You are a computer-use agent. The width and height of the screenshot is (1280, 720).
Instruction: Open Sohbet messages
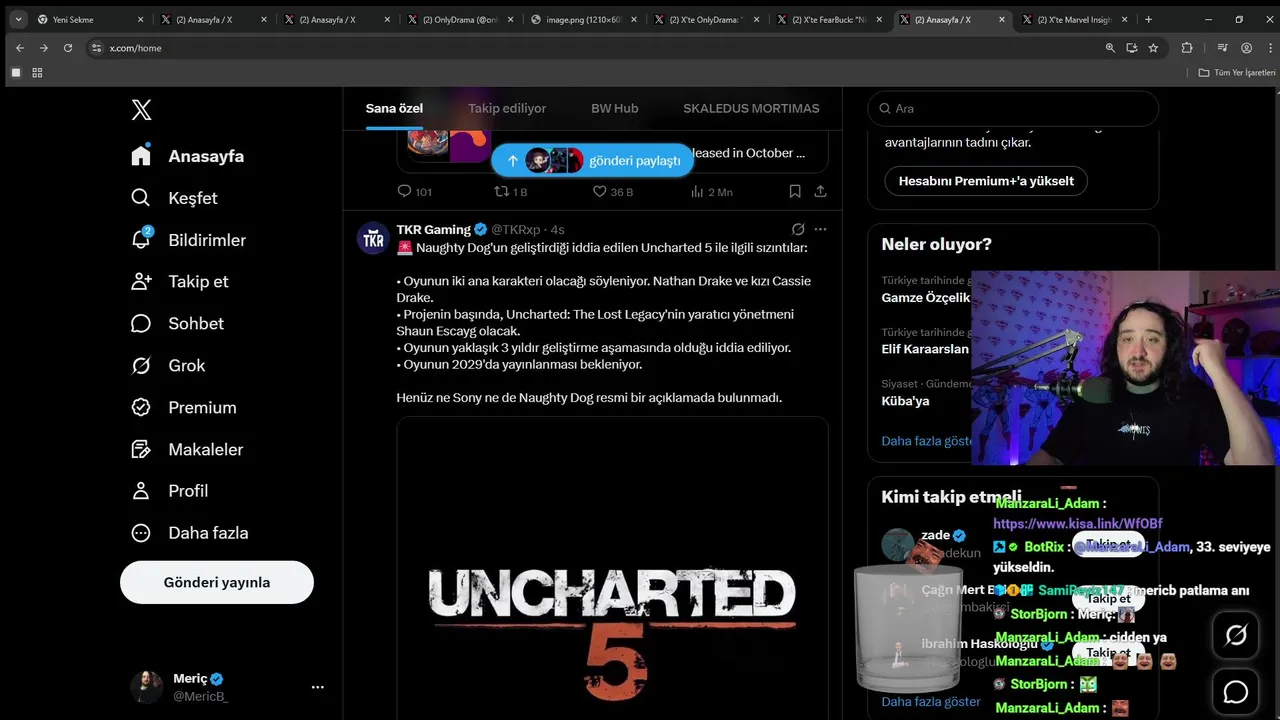(x=177, y=323)
